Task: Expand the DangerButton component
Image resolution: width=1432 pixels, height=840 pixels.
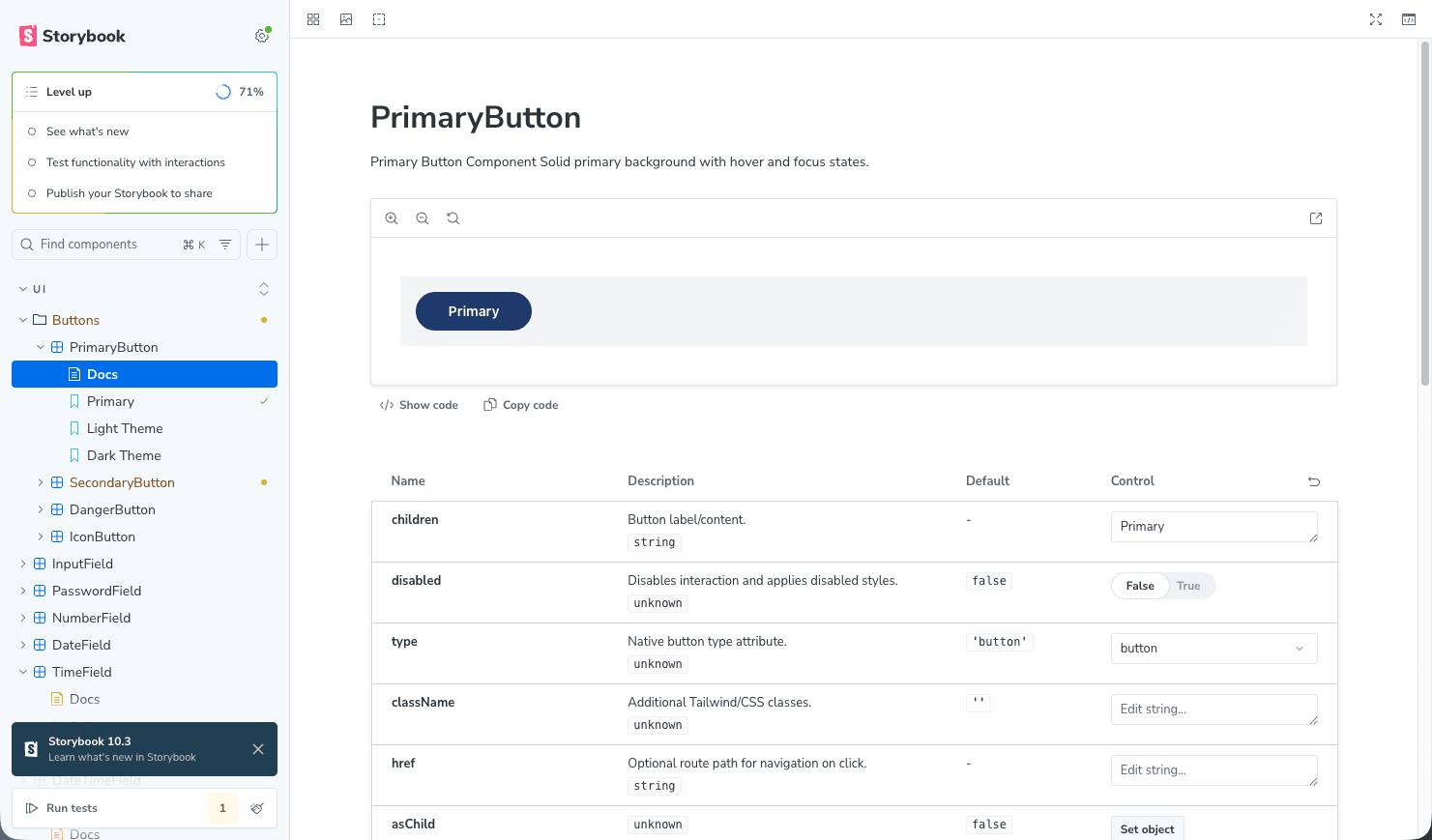Action: pos(41,509)
